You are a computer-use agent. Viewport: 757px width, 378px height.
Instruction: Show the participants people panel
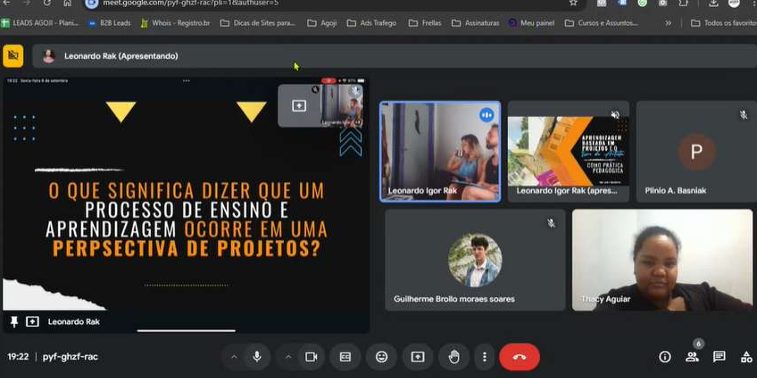click(692, 357)
